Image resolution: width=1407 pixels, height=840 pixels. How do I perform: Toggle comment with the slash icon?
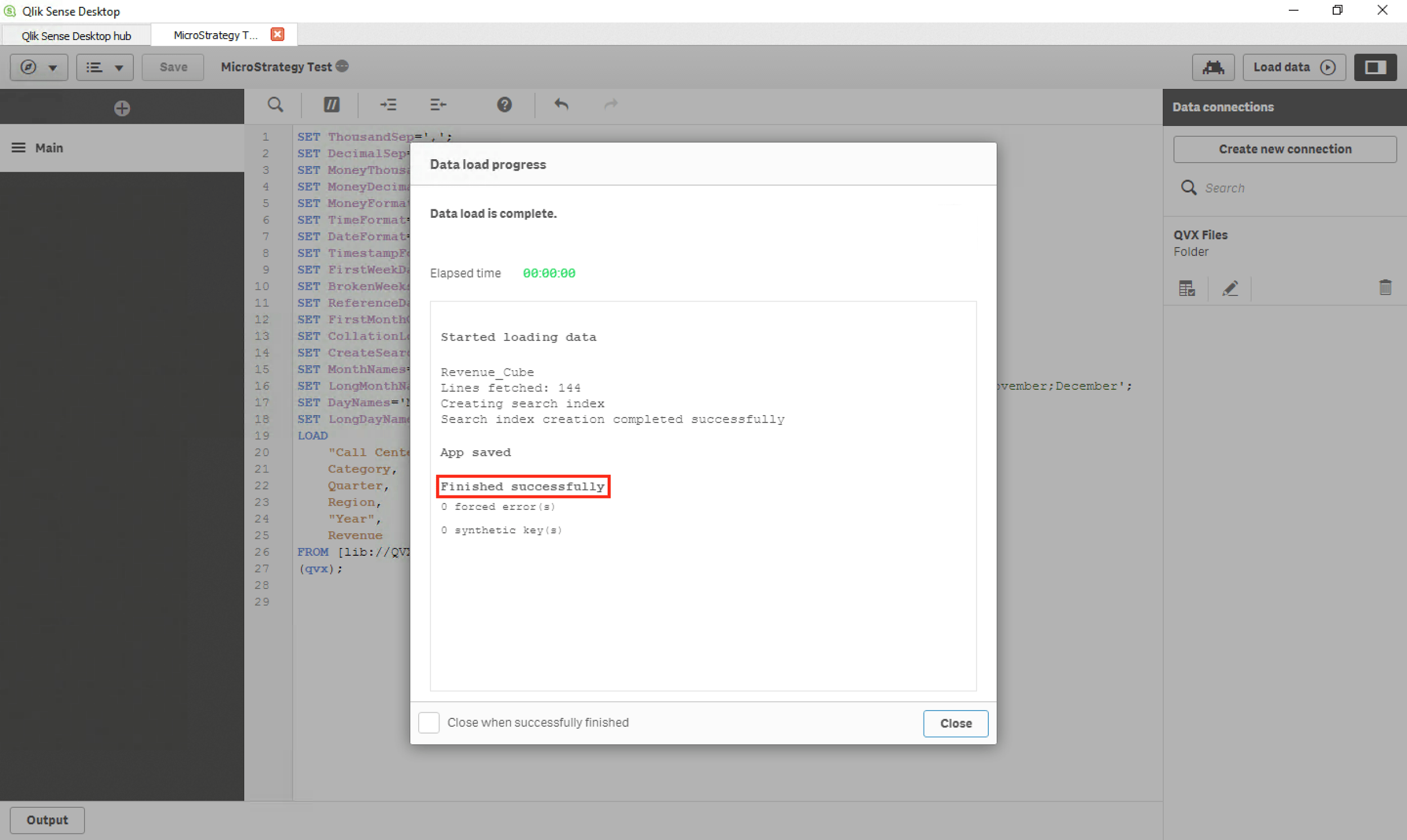(x=331, y=105)
